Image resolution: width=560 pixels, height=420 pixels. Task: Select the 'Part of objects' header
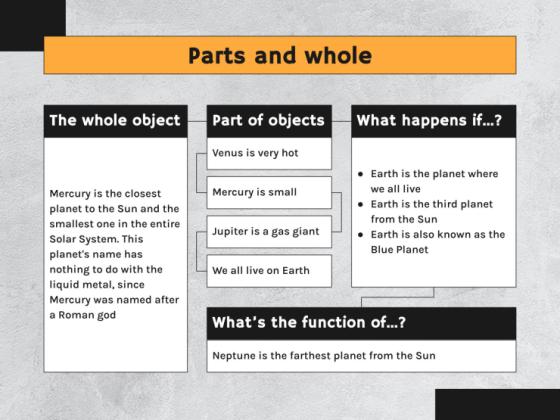(269, 121)
